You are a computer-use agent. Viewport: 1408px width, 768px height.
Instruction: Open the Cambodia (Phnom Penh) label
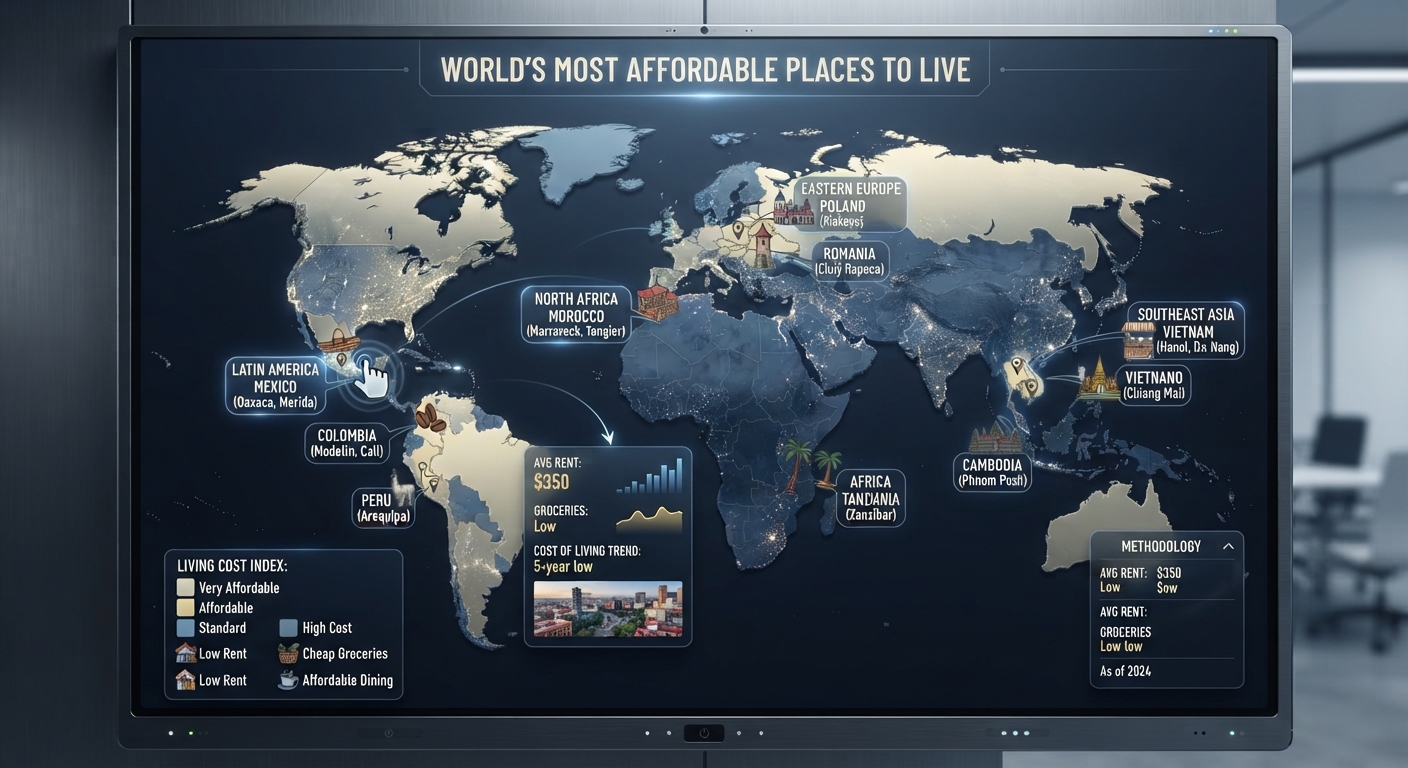992,472
